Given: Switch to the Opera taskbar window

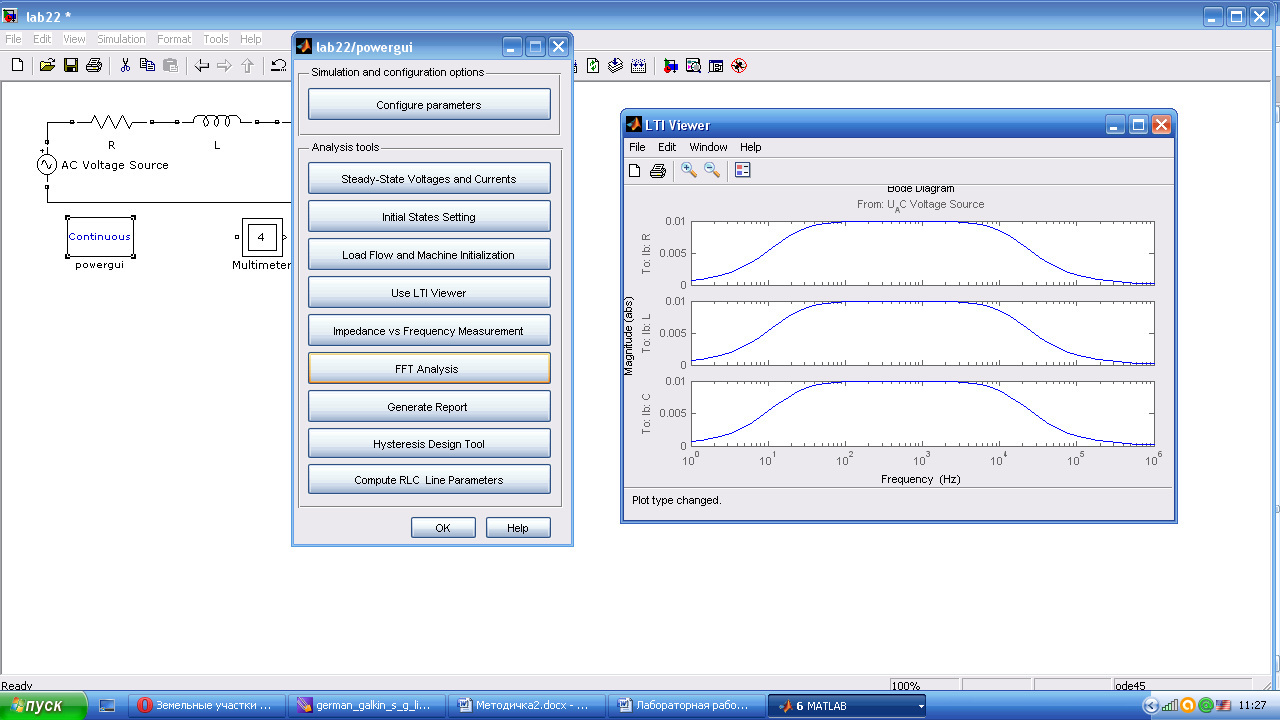Looking at the screenshot, I should (x=208, y=706).
